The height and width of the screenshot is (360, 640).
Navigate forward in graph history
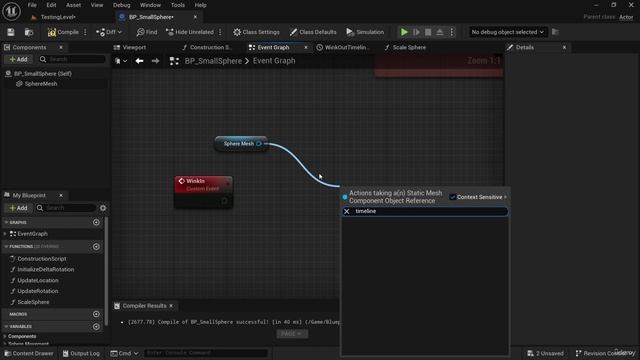click(155, 61)
